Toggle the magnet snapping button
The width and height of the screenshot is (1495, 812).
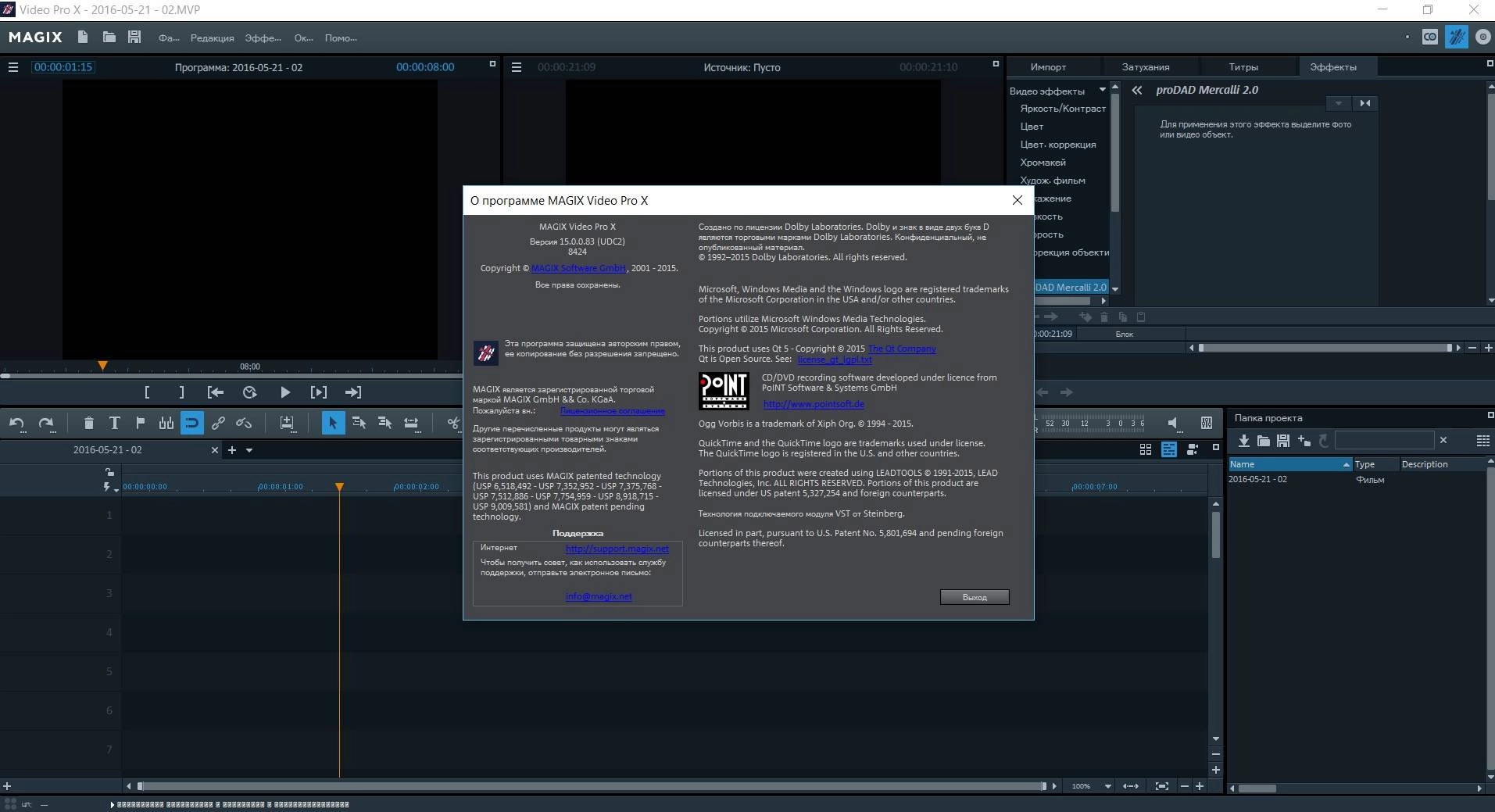click(191, 423)
